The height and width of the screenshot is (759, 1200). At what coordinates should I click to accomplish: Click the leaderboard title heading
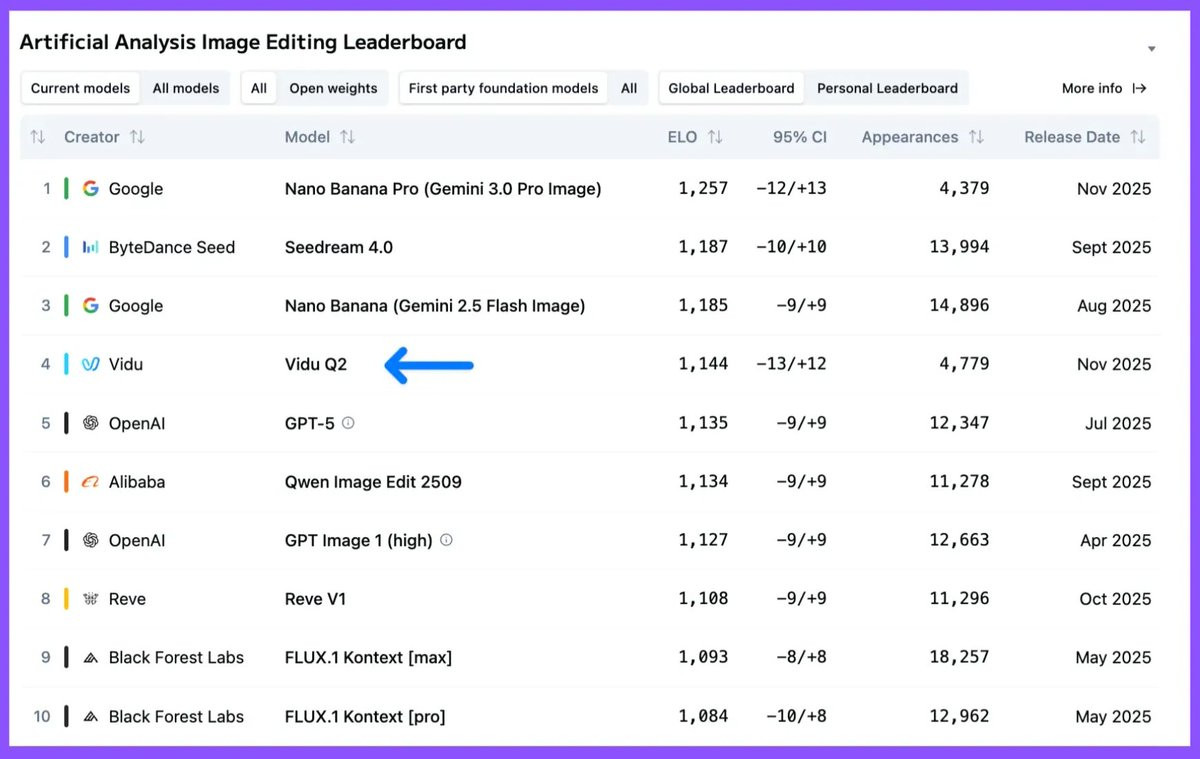pyautogui.click(x=243, y=42)
